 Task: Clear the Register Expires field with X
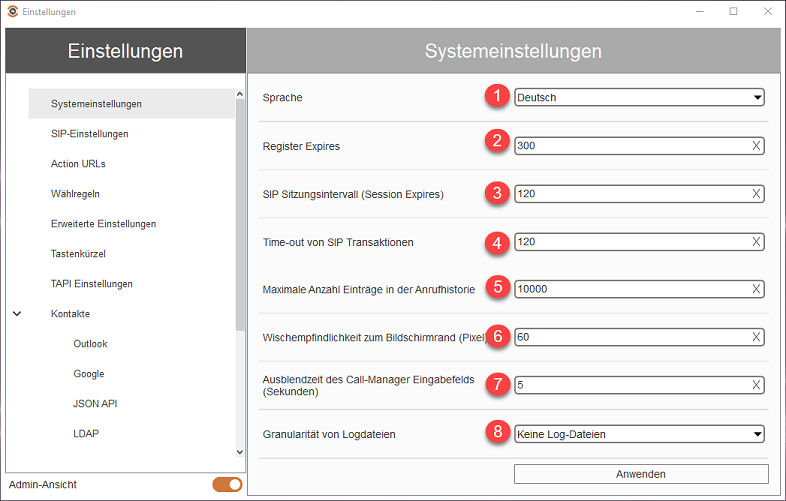[x=756, y=146]
